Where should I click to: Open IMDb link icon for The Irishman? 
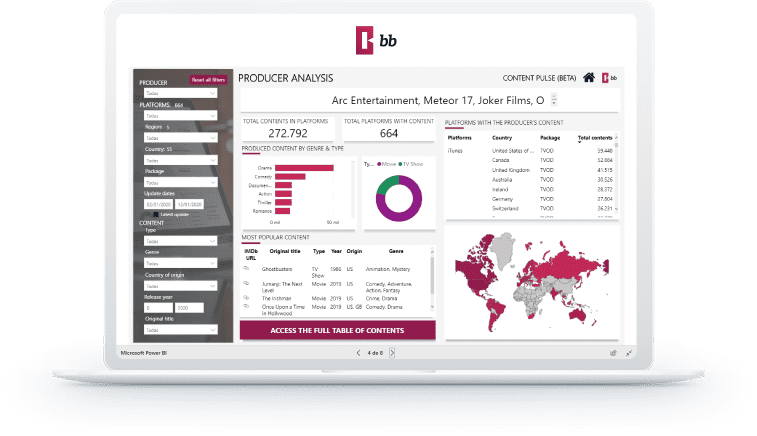point(246,298)
